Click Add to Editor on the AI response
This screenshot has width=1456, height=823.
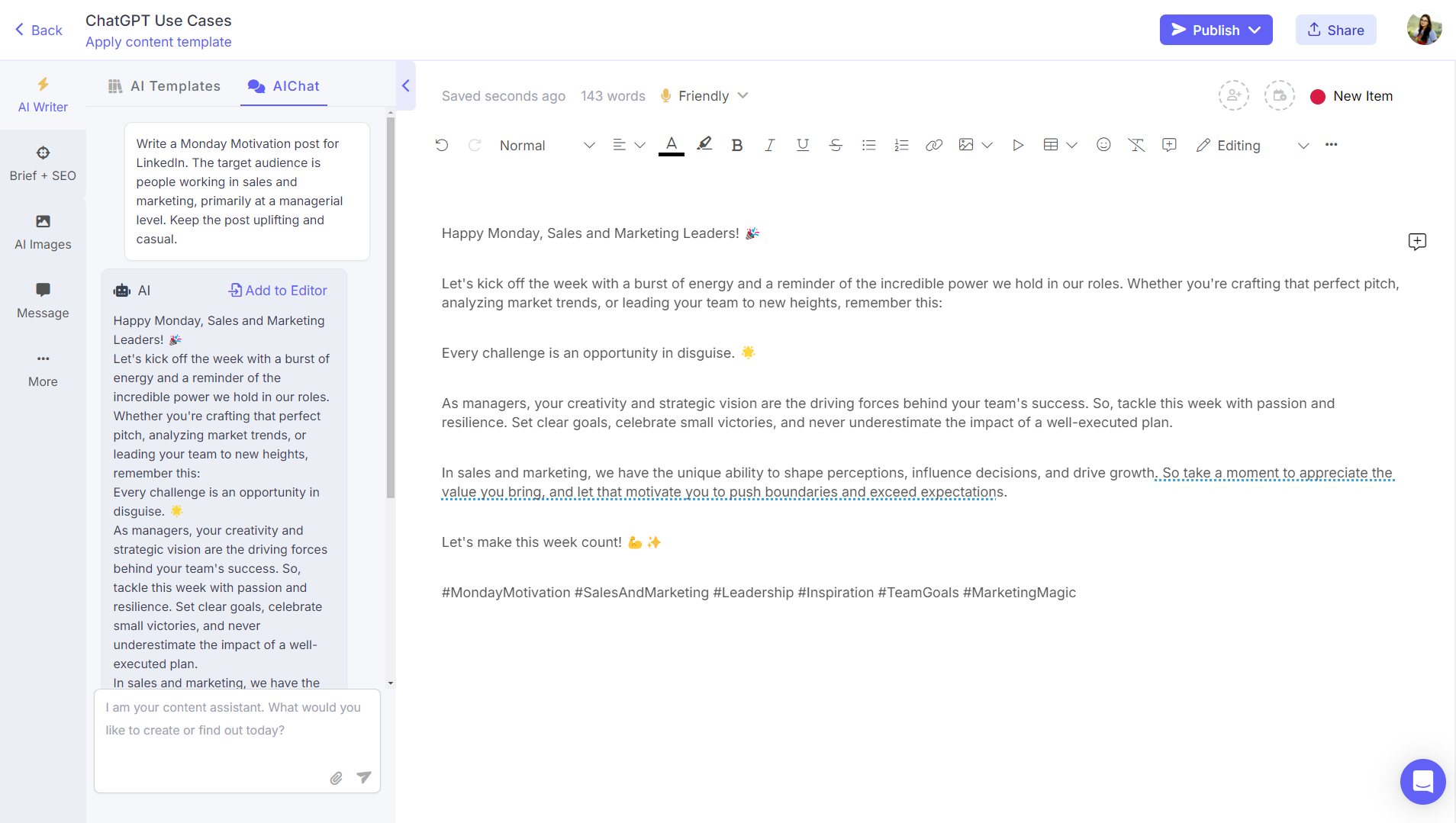(x=277, y=290)
